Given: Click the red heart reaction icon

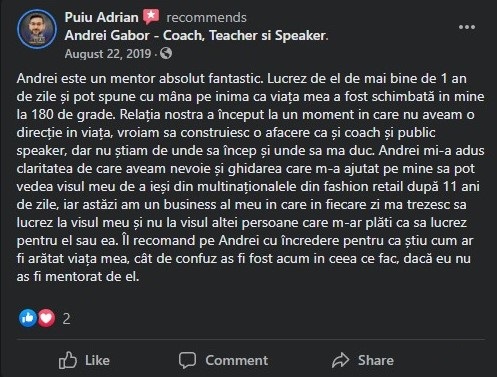Looking at the screenshot, I should pos(46,318).
